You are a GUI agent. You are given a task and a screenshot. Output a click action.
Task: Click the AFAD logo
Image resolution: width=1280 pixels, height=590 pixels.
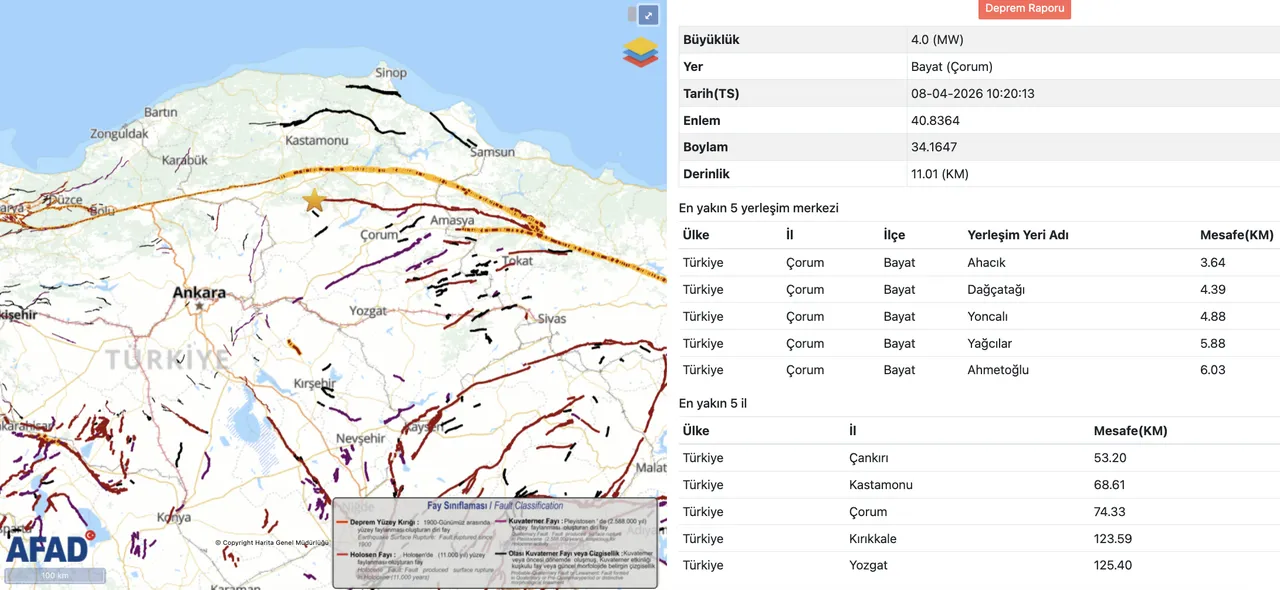coord(45,549)
